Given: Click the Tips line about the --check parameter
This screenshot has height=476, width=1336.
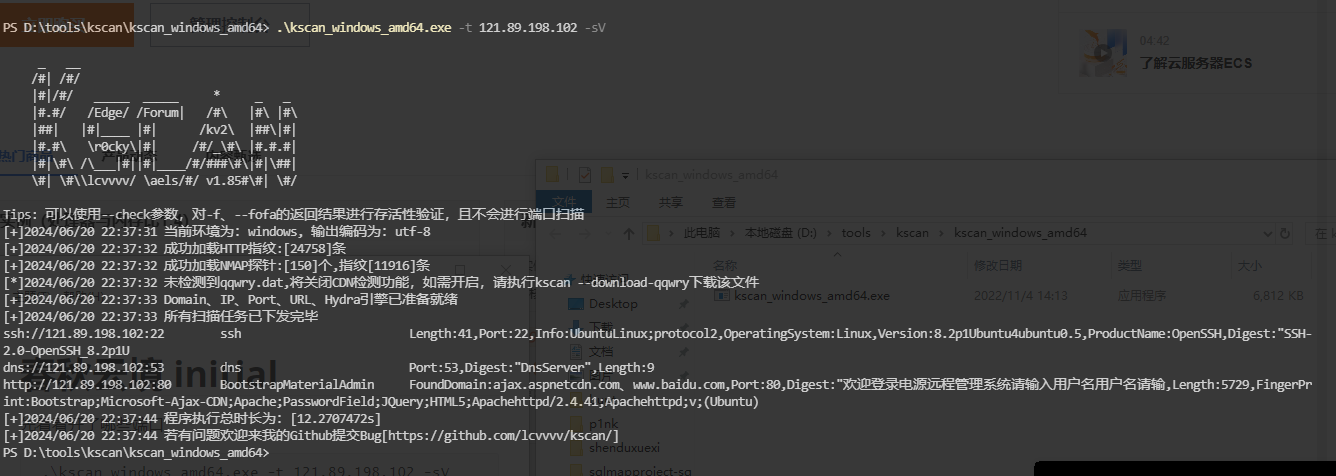Looking at the screenshot, I should click(293, 214).
